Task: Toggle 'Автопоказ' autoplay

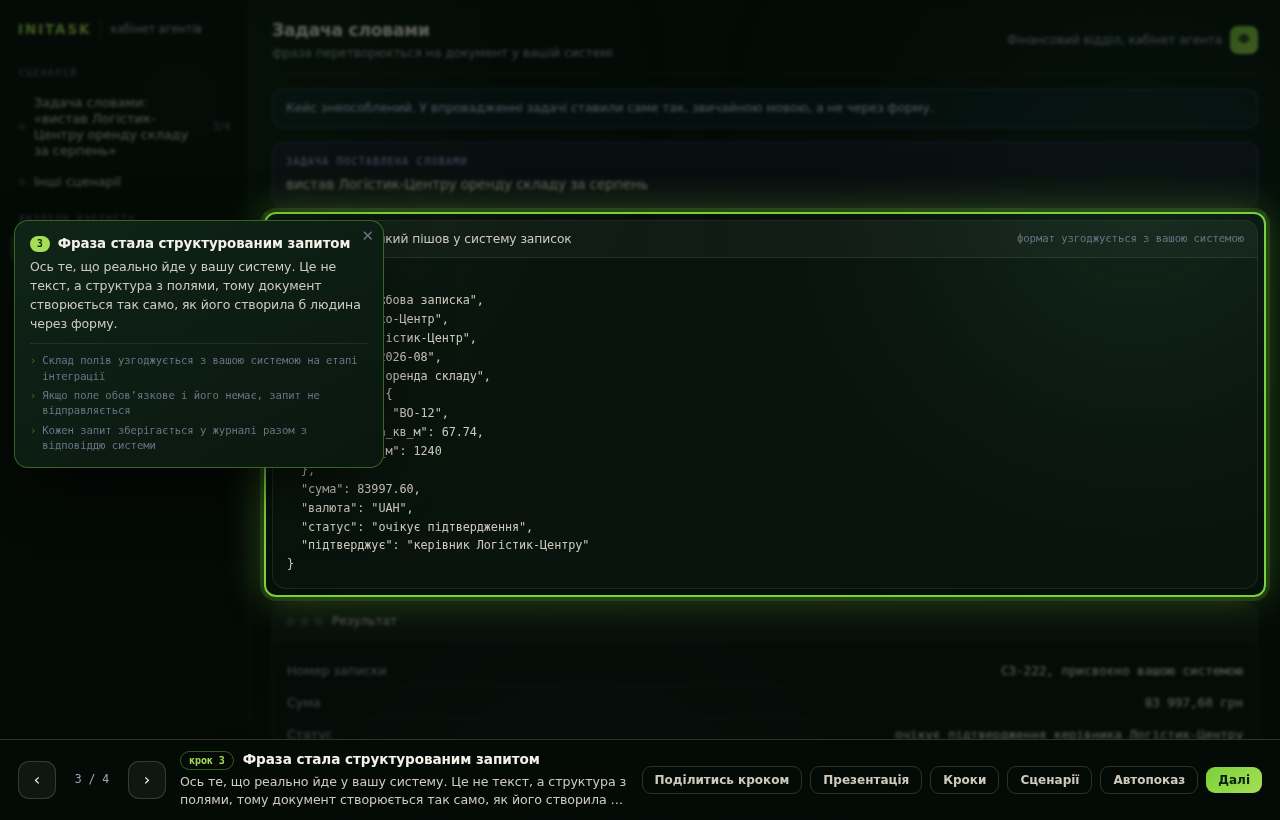Action: 1149,780
